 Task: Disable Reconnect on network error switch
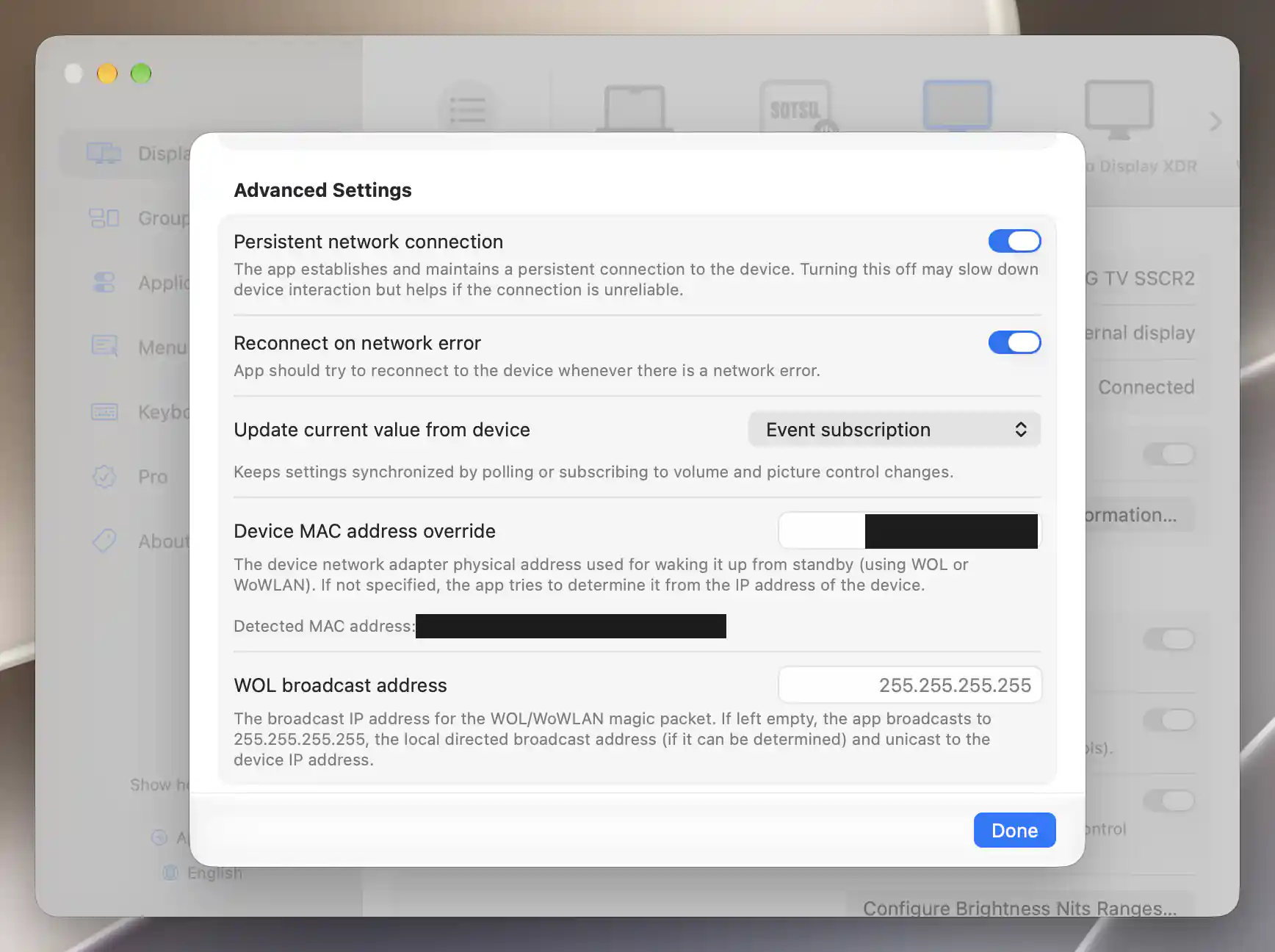(1014, 342)
